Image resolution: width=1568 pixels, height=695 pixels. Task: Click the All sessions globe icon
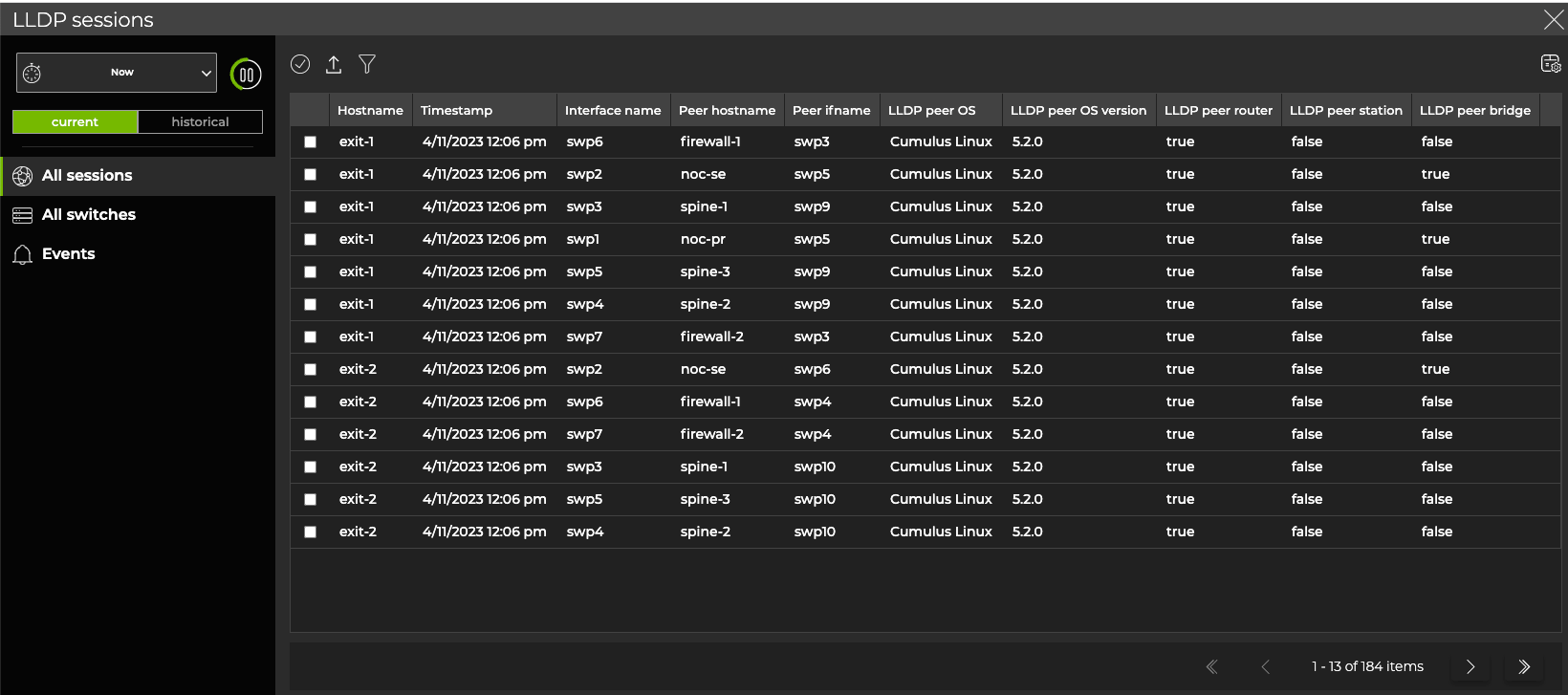23,176
